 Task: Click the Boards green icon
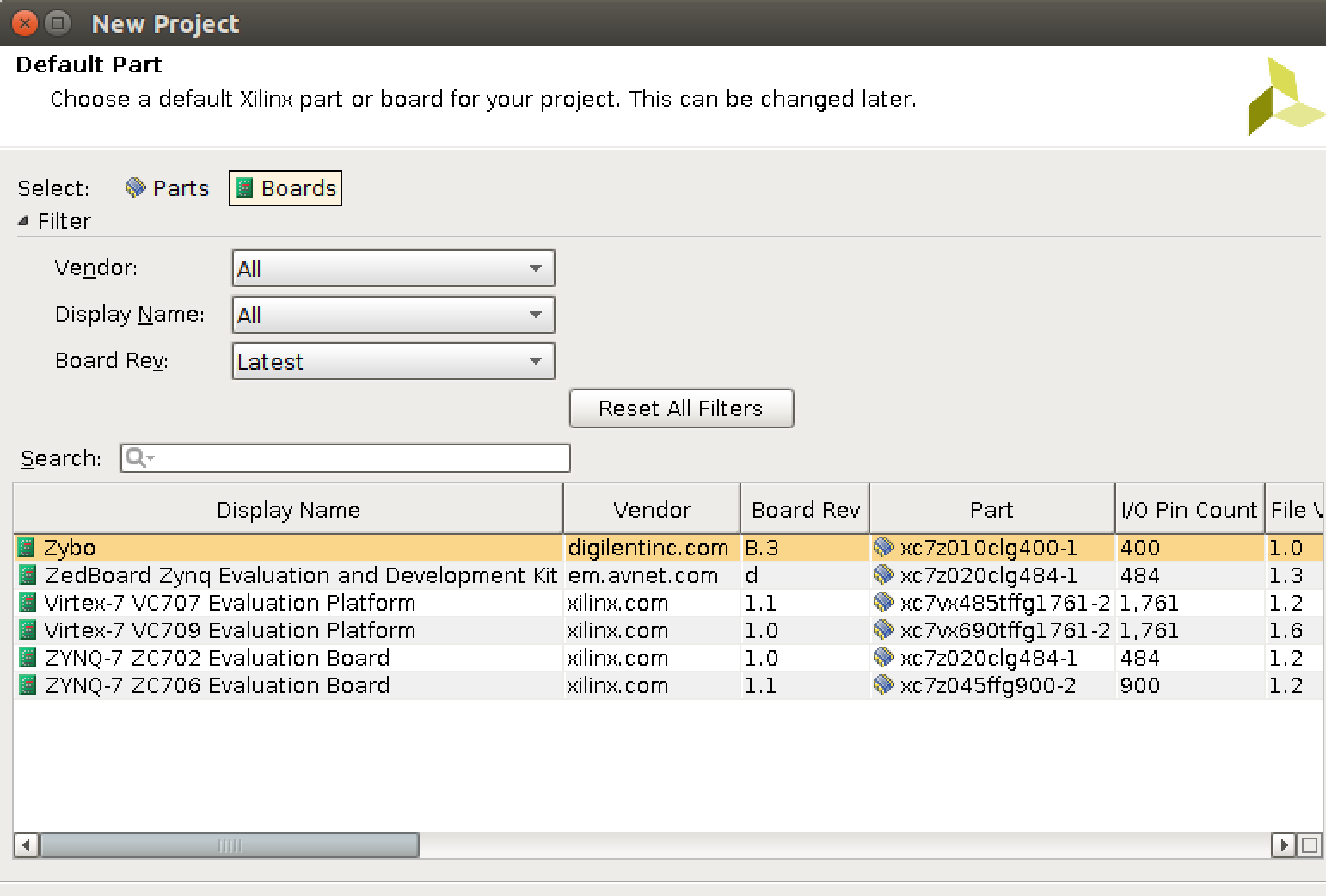click(x=244, y=188)
